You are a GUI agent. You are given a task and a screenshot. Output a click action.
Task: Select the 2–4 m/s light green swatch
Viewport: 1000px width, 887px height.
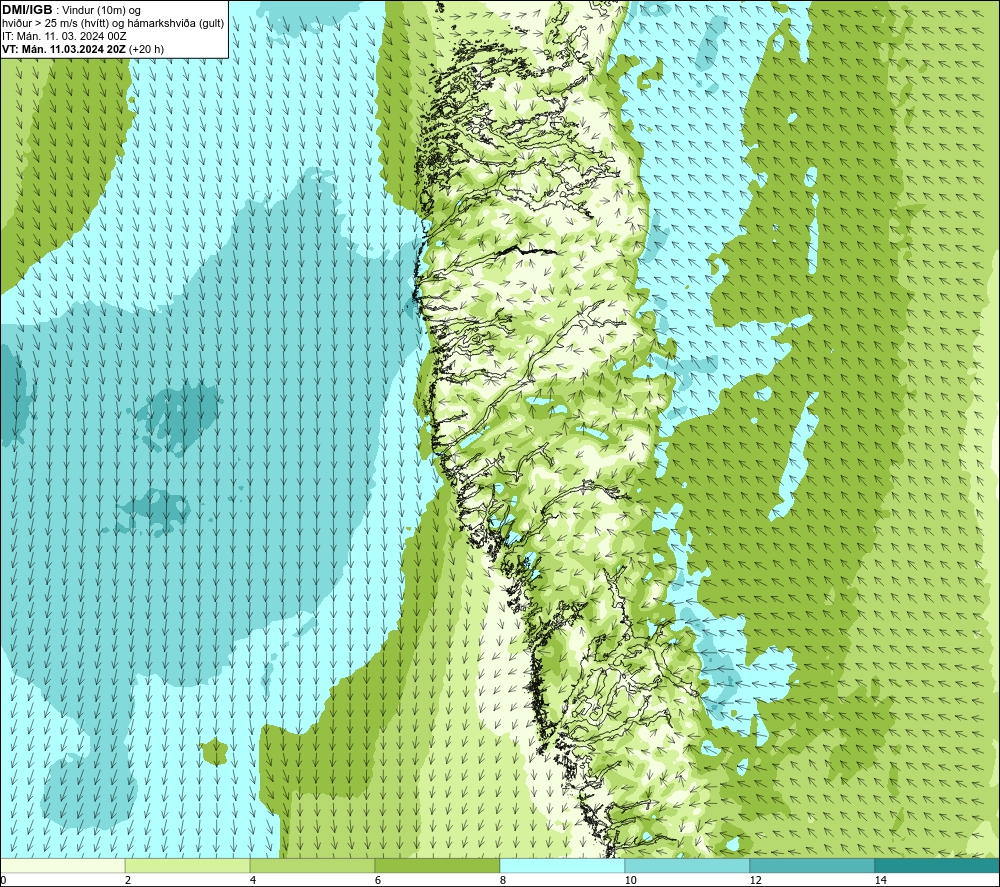point(188,865)
